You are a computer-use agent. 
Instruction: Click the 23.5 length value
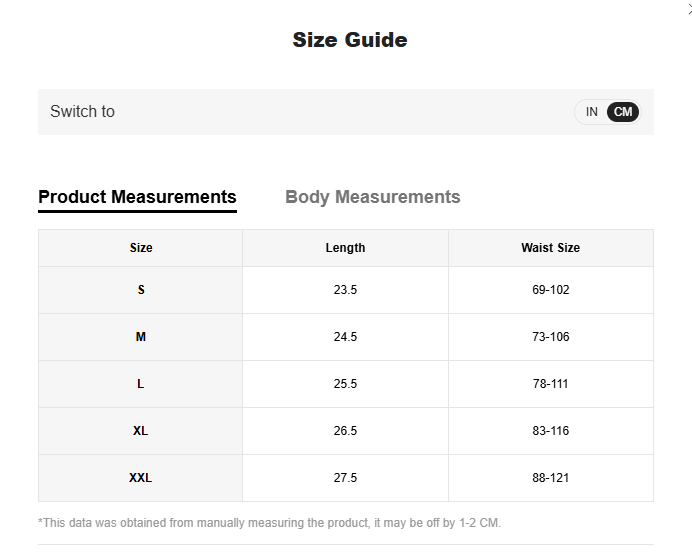[345, 290]
